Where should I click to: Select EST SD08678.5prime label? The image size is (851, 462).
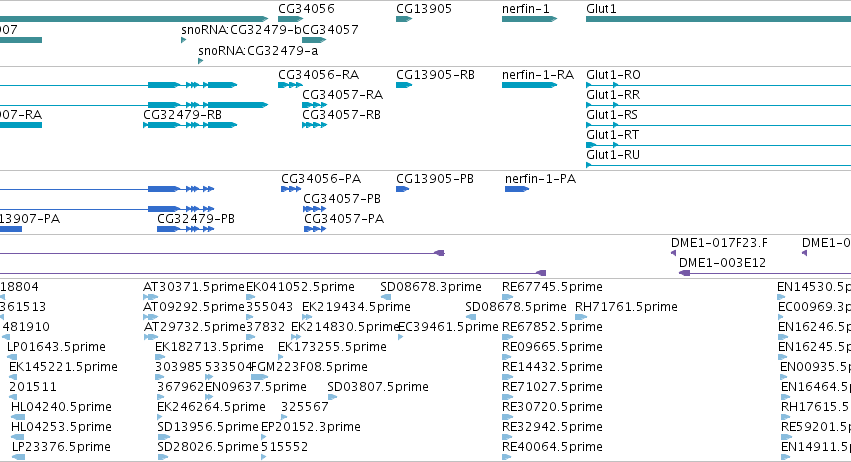(516, 307)
